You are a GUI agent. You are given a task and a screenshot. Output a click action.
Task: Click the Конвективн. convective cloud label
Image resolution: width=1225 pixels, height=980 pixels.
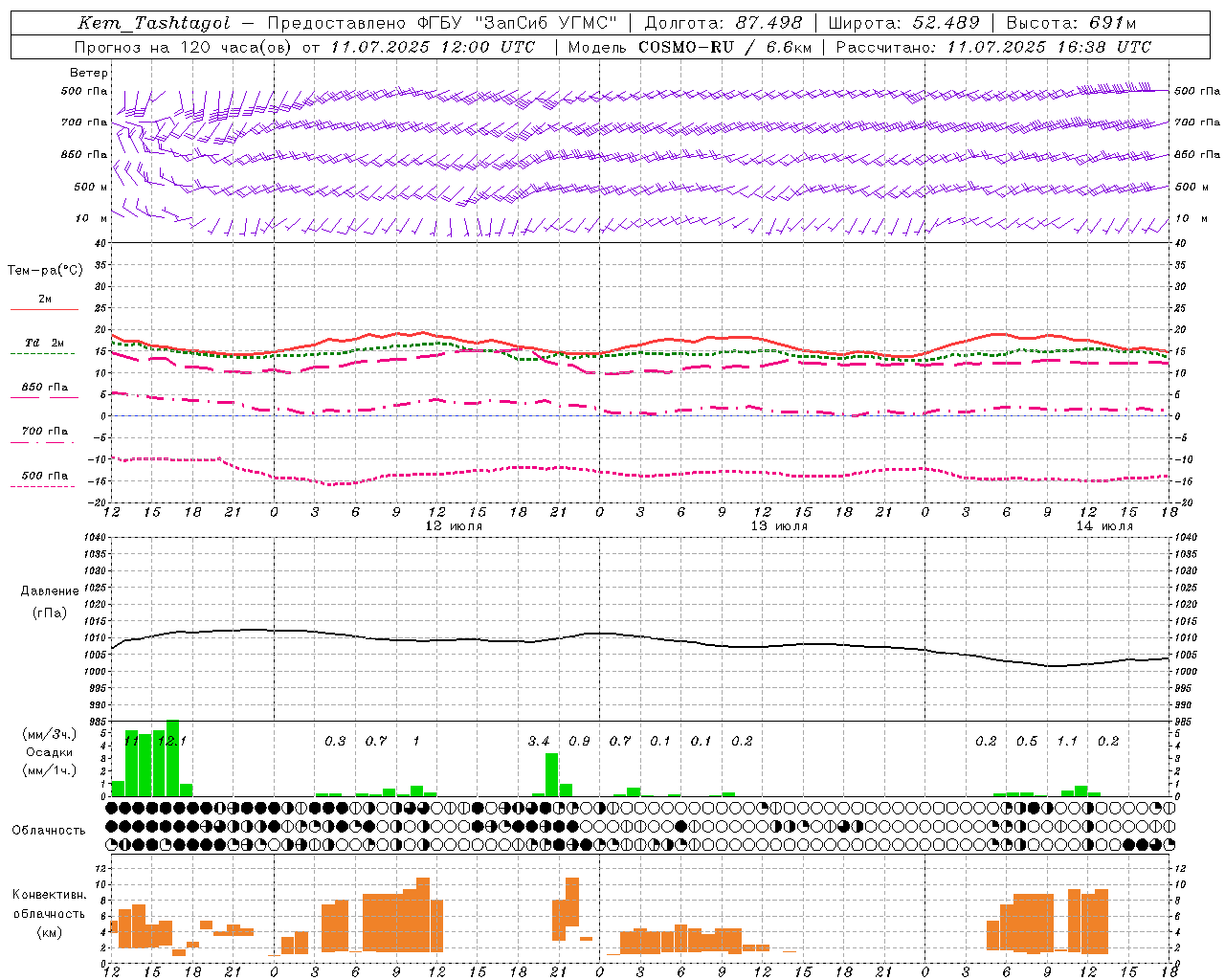(49, 895)
